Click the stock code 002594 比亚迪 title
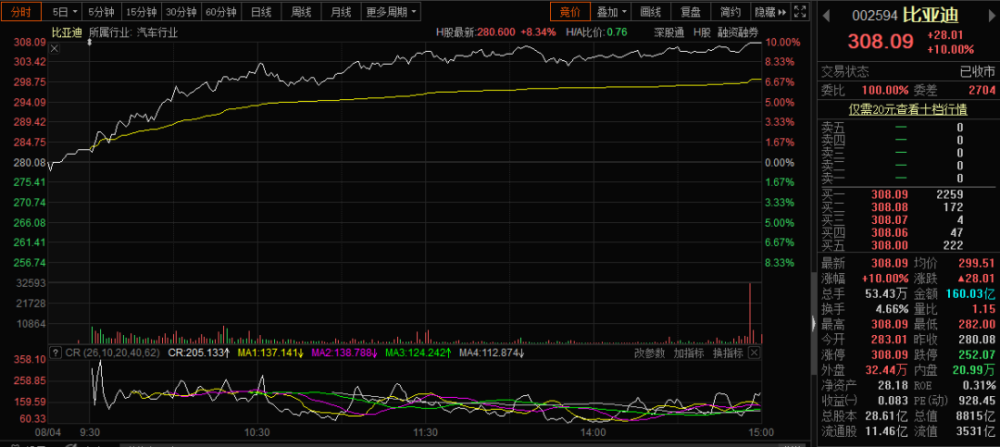The width and height of the screenshot is (1000, 447). (905, 14)
